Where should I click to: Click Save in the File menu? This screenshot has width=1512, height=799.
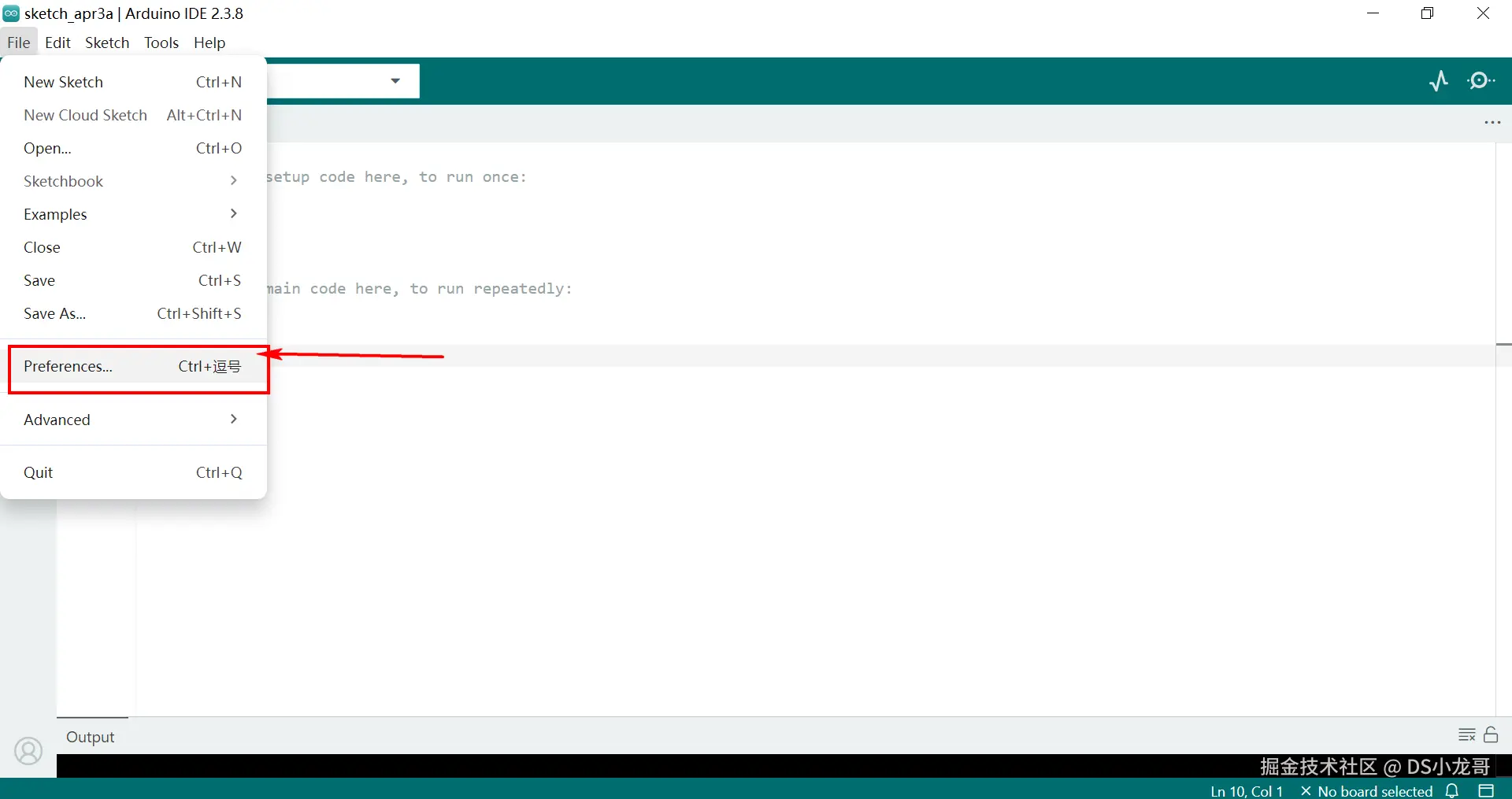133,280
